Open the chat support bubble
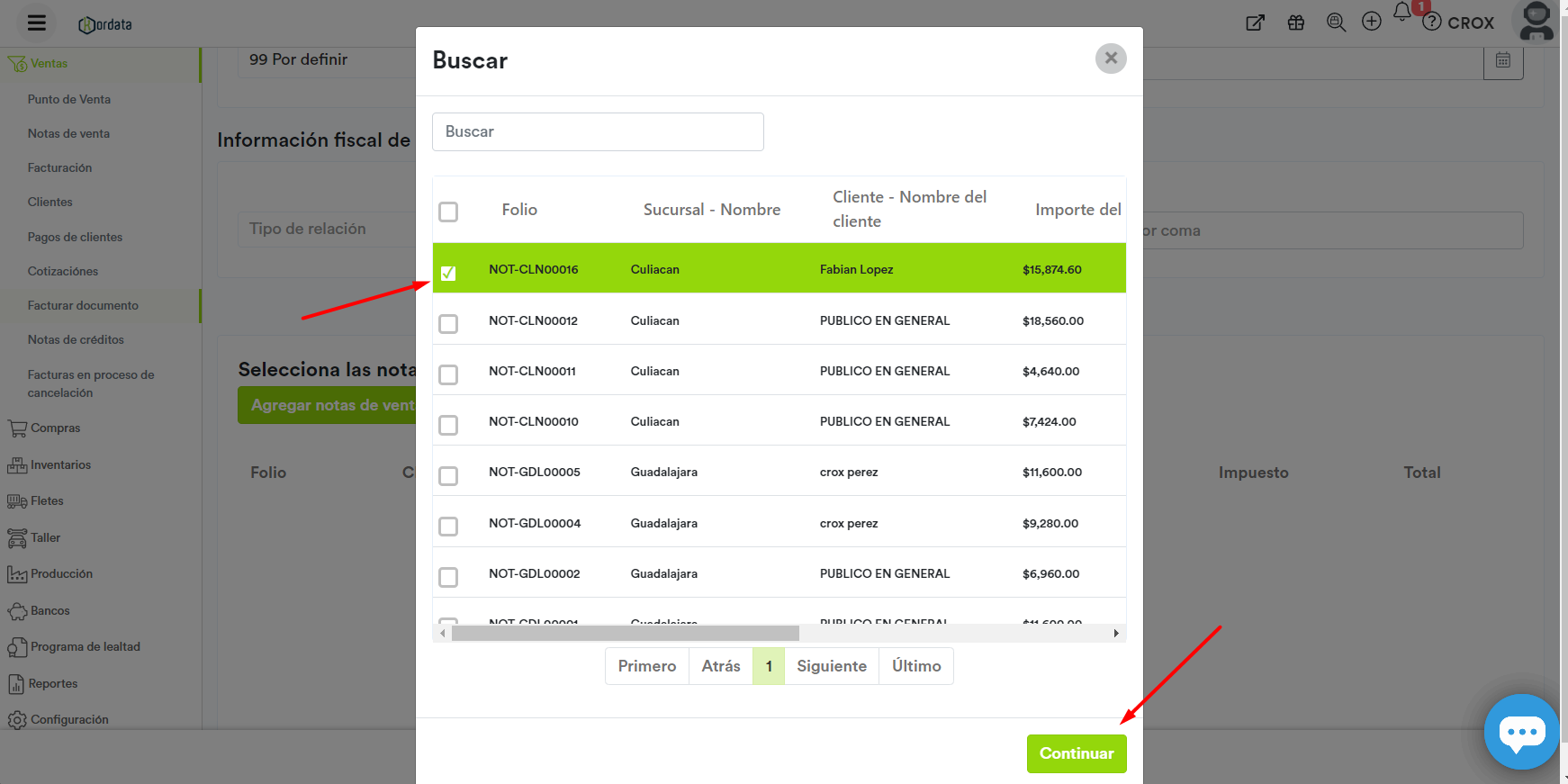The width and height of the screenshot is (1568, 784). click(1521, 732)
